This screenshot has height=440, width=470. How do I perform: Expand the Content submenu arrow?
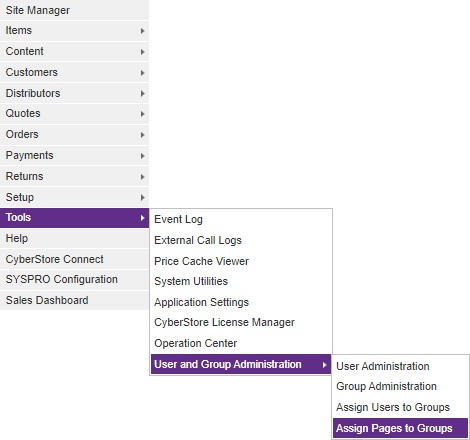pyautogui.click(x=142, y=52)
